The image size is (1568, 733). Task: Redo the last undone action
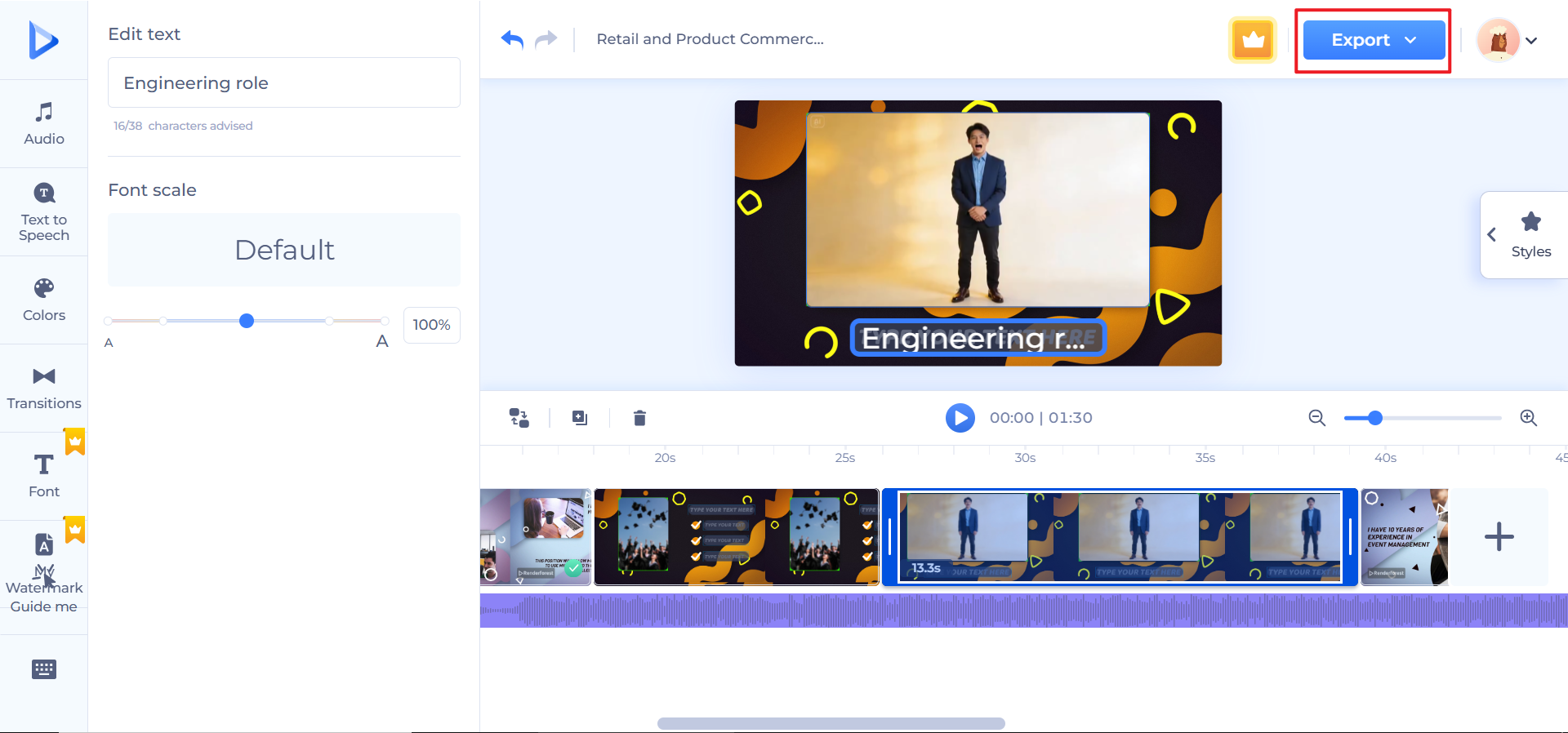(546, 39)
